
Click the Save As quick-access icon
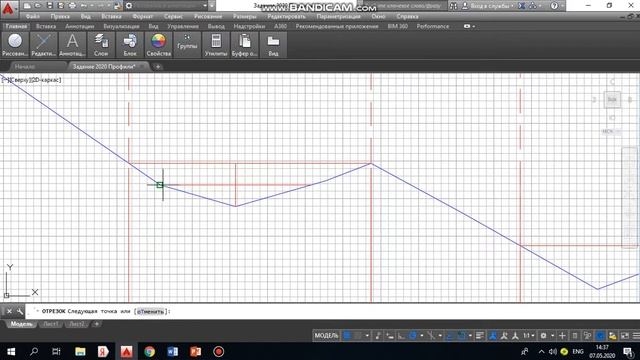click(x=60, y=6)
